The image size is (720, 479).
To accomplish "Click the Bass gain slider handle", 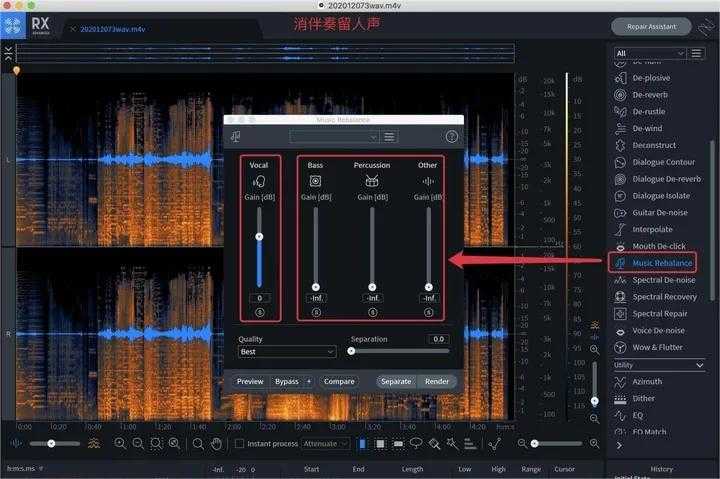I will click(316, 287).
